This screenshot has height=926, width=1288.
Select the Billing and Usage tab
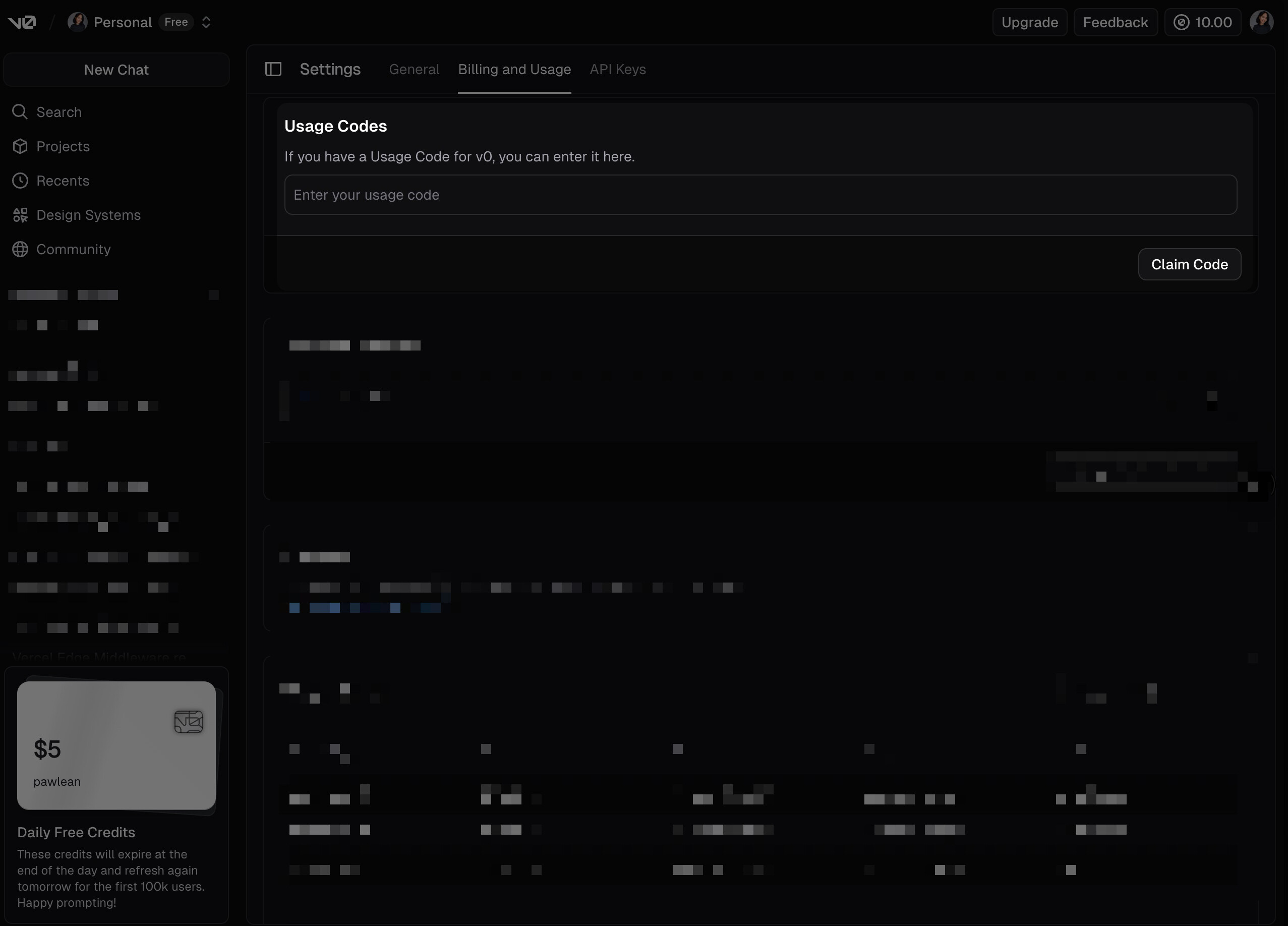[514, 69]
